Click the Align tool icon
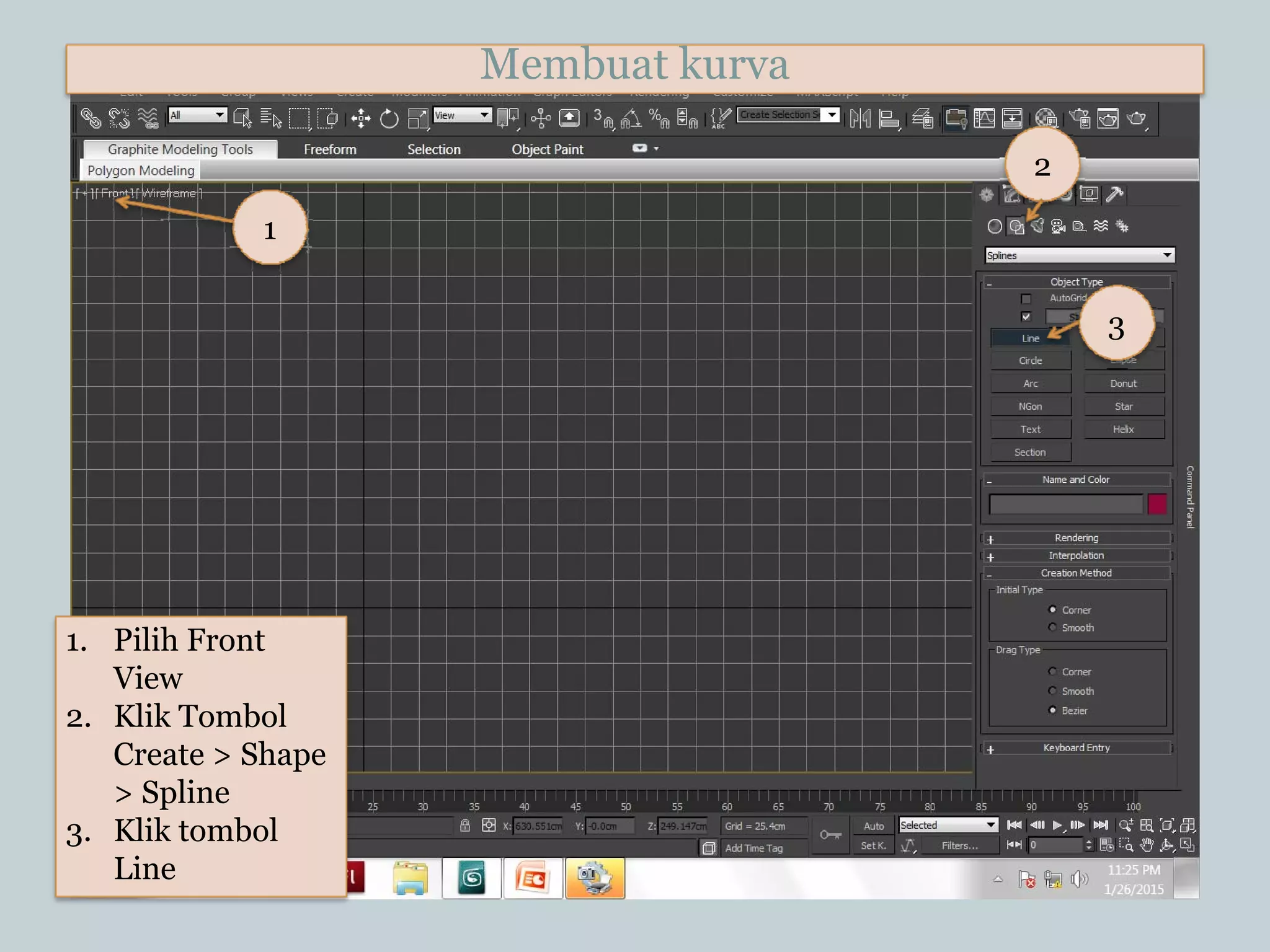 pyautogui.click(x=889, y=118)
